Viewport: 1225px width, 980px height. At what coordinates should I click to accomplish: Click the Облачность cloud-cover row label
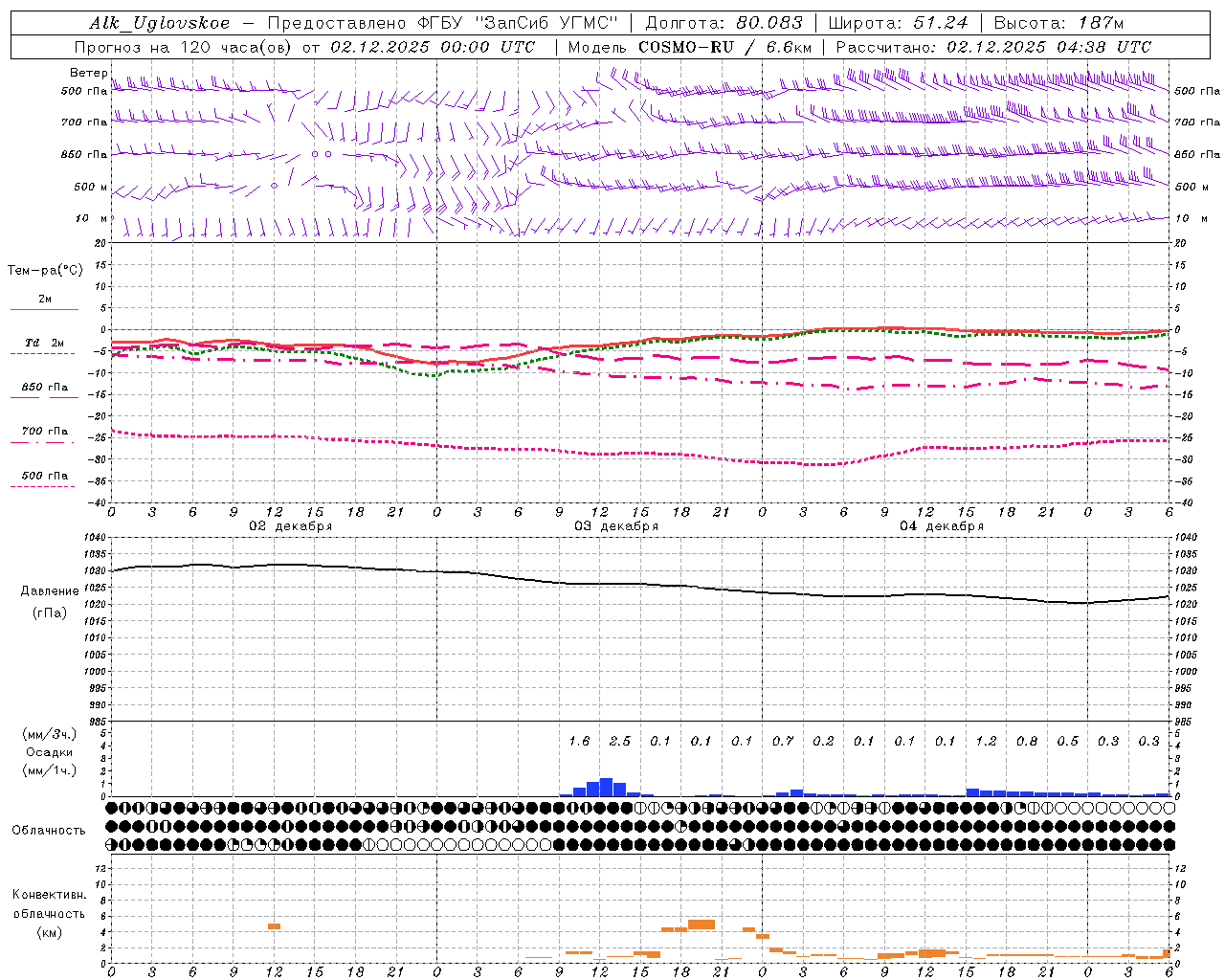point(49,831)
